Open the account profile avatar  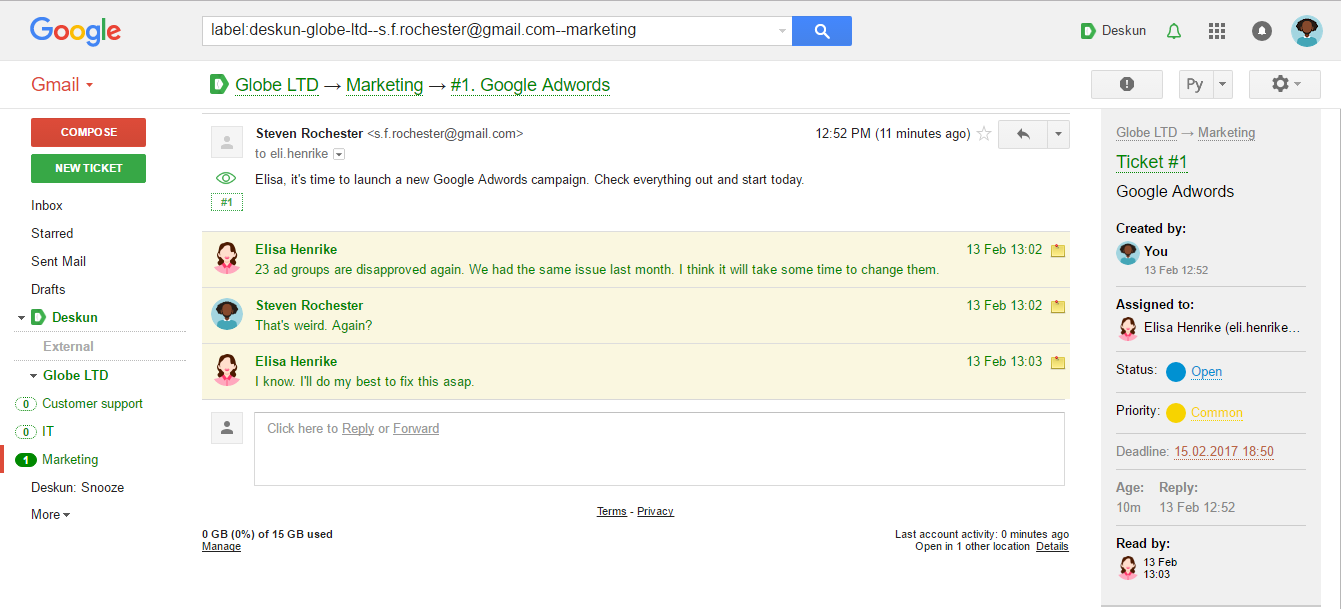[1307, 31]
